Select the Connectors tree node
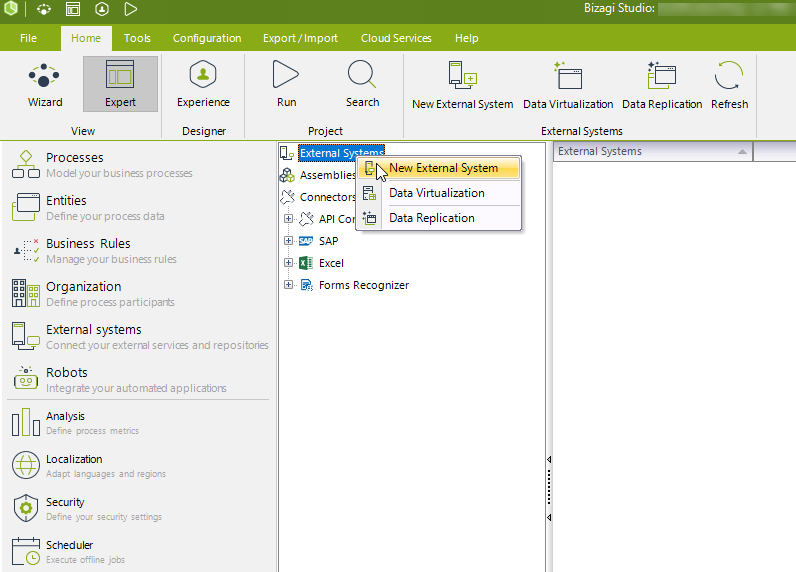This screenshot has width=796, height=572. (x=327, y=197)
